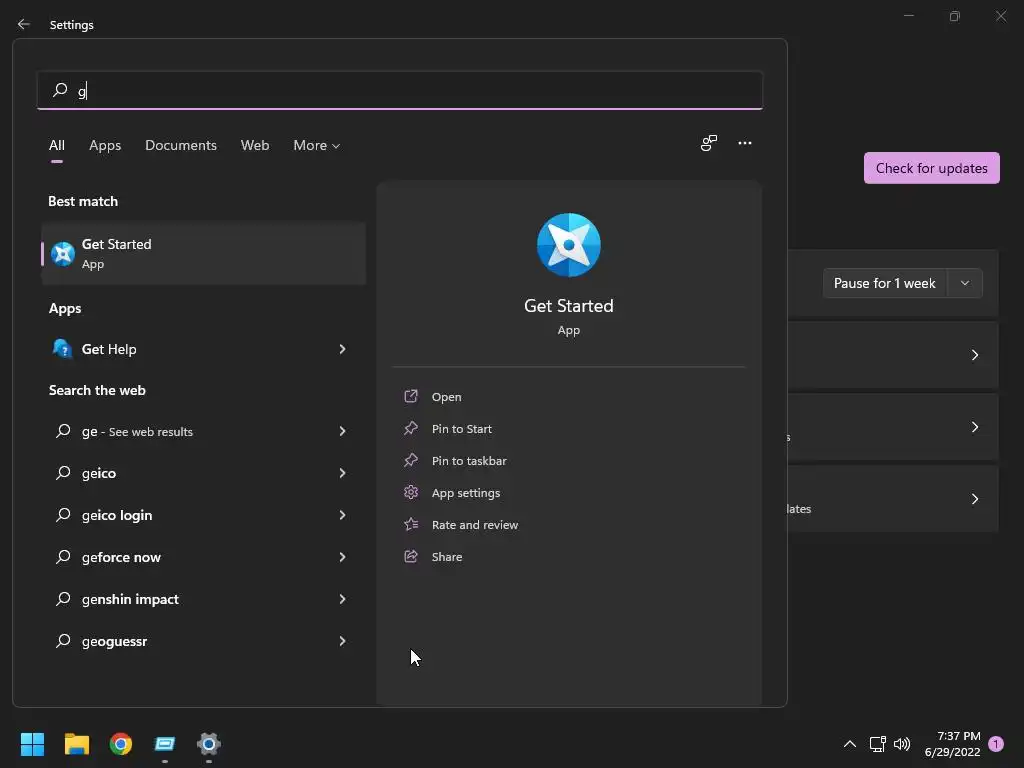
Task: Show hidden tray icons chevron
Action: coord(850,744)
